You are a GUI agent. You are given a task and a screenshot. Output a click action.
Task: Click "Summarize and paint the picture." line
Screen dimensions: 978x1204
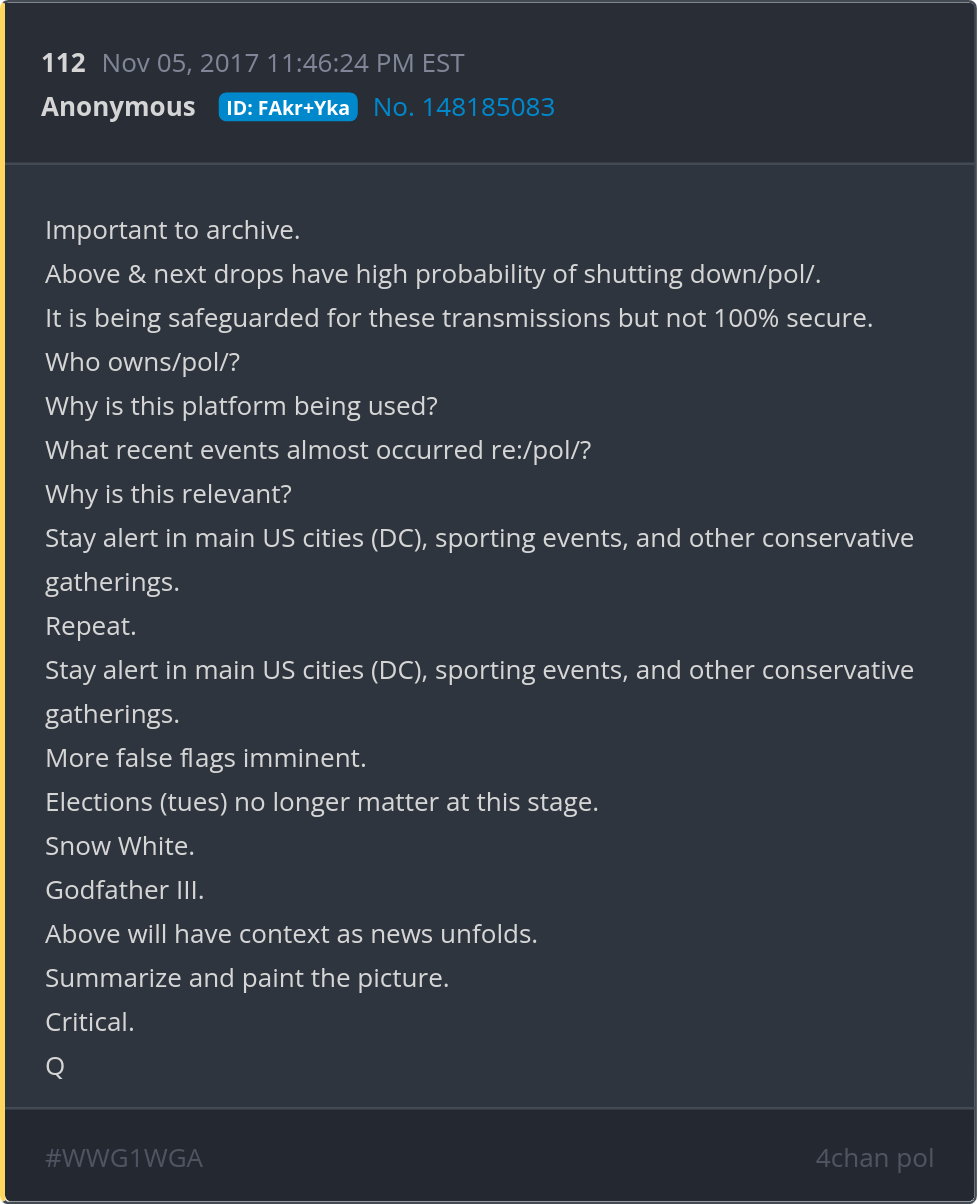tap(247, 978)
